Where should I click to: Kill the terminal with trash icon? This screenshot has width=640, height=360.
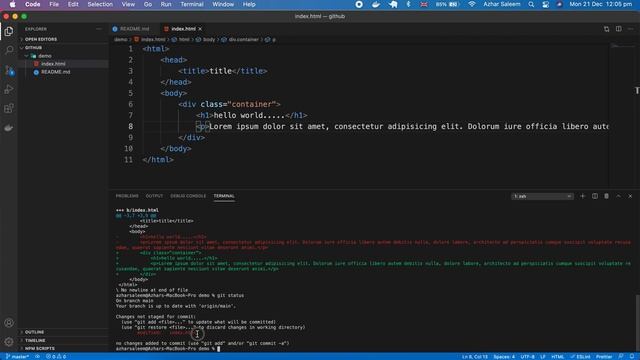(607, 196)
